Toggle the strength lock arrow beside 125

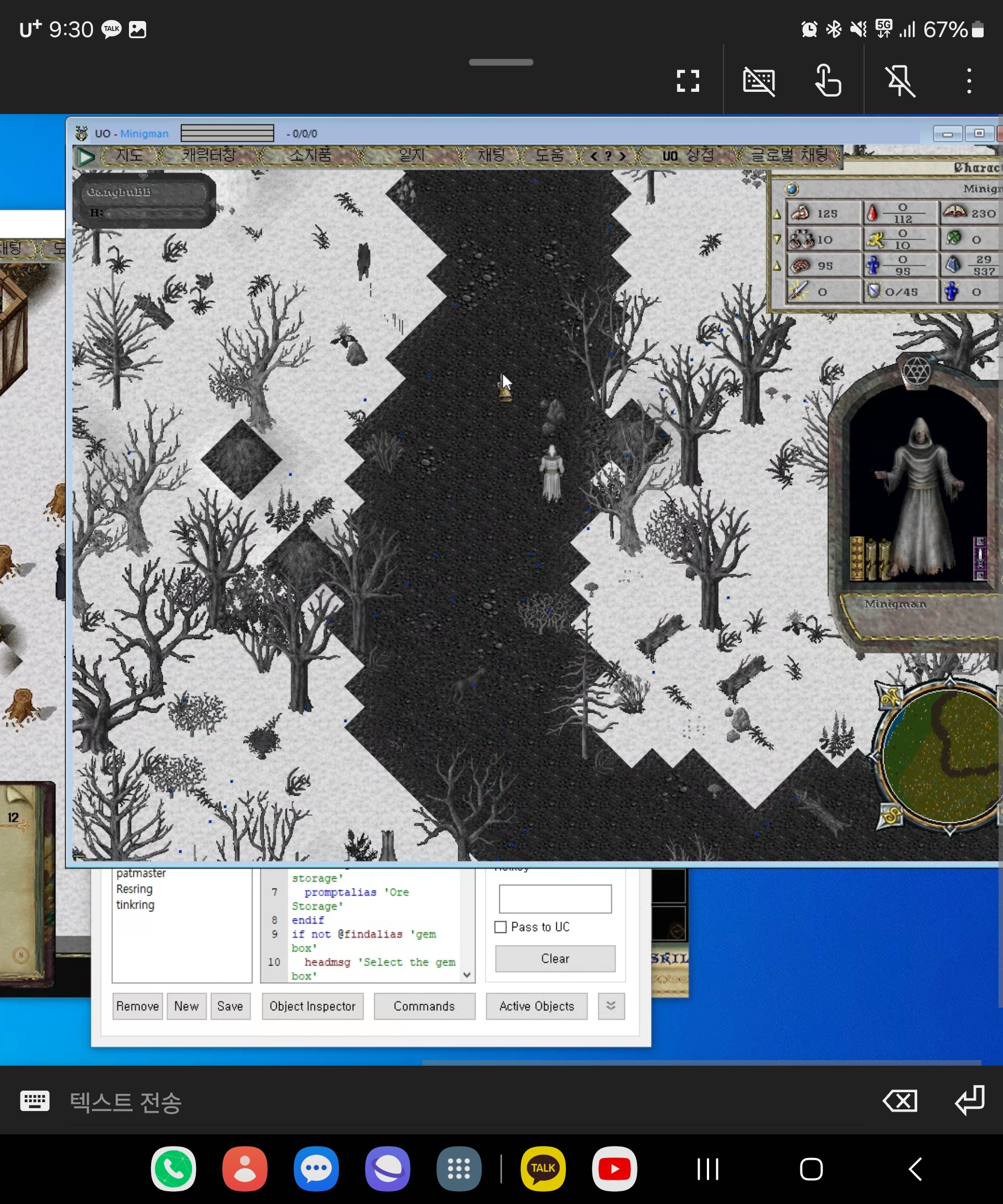[x=777, y=215]
